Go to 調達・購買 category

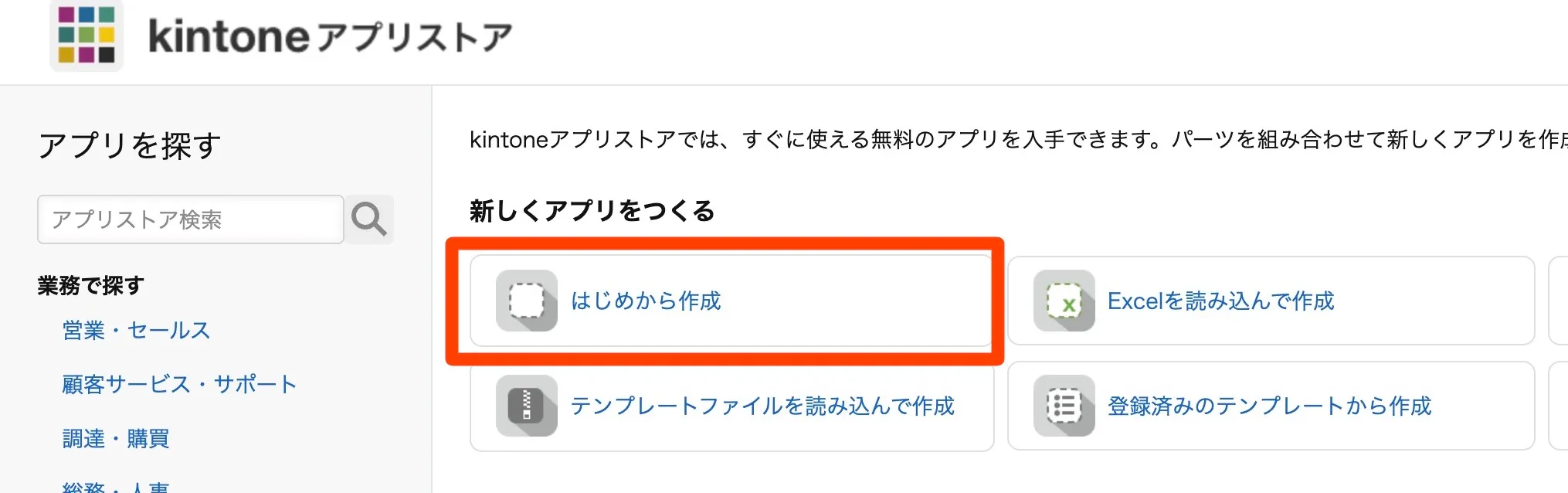tap(116, 439)
